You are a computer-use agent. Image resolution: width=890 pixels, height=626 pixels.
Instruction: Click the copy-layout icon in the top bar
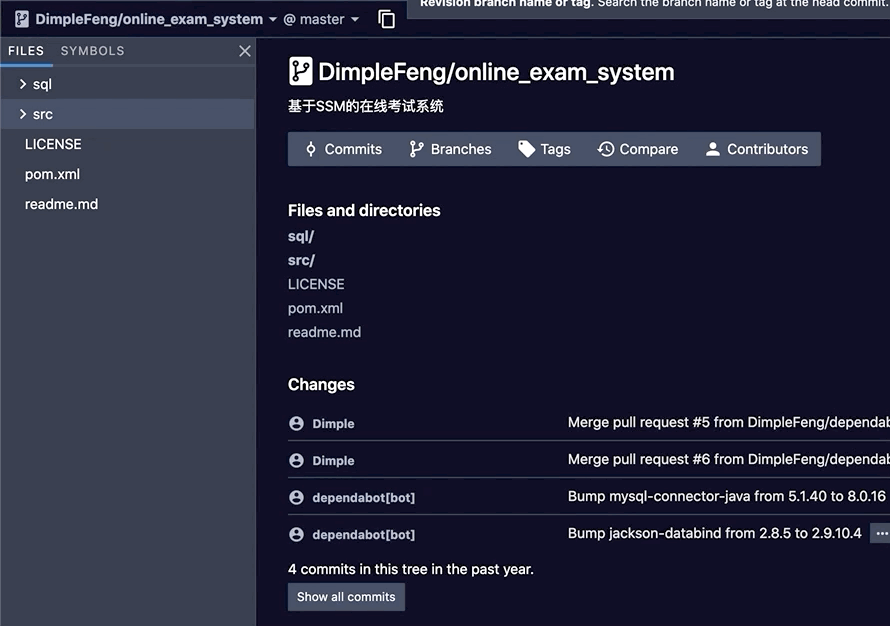click(386, 18)
